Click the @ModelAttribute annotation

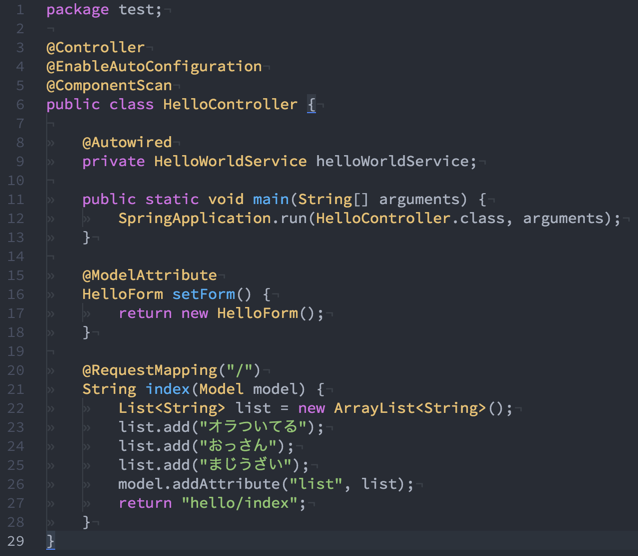coord(149,276)
